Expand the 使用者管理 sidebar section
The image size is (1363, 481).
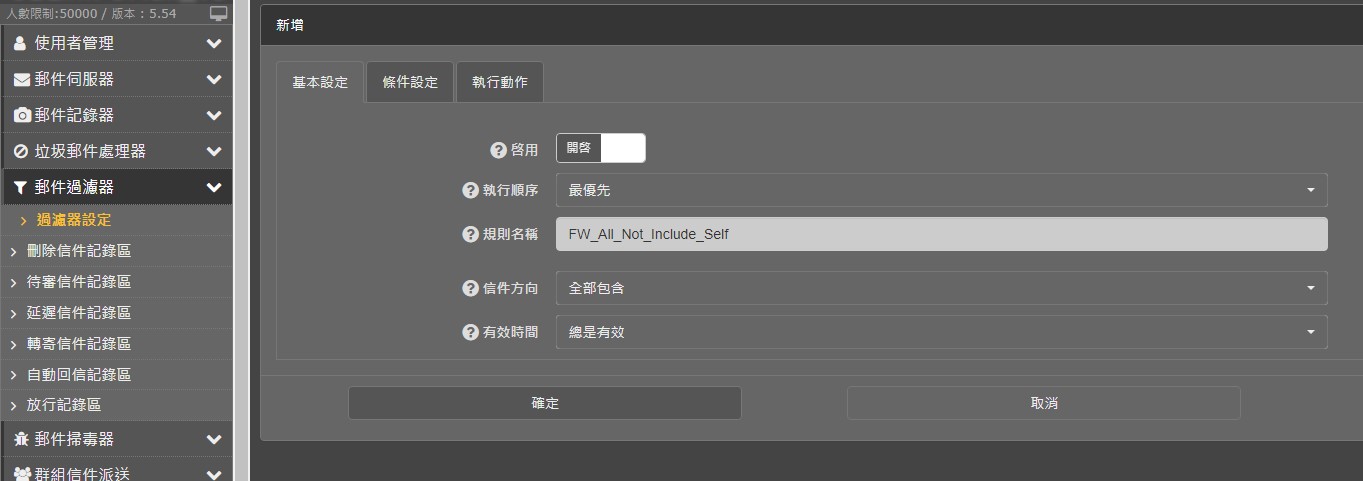tap(115, 43)
